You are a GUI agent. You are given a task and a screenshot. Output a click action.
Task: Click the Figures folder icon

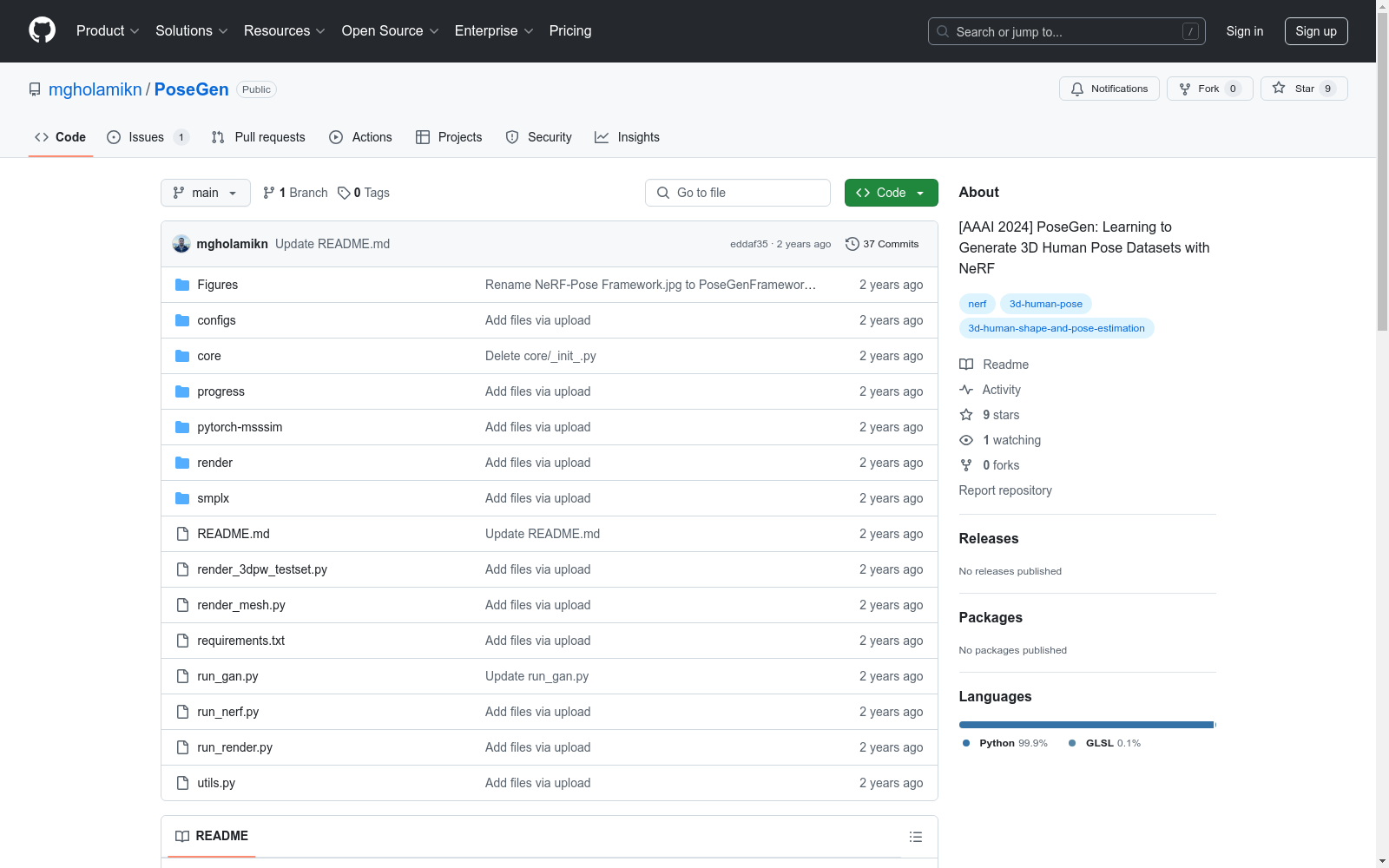(x=182, y=285)
